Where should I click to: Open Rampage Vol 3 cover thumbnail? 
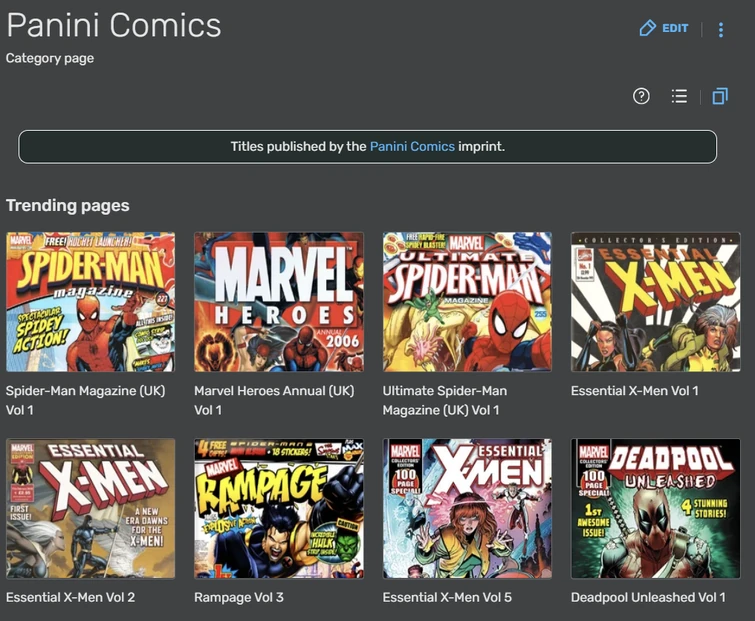[x=279, y=508]
